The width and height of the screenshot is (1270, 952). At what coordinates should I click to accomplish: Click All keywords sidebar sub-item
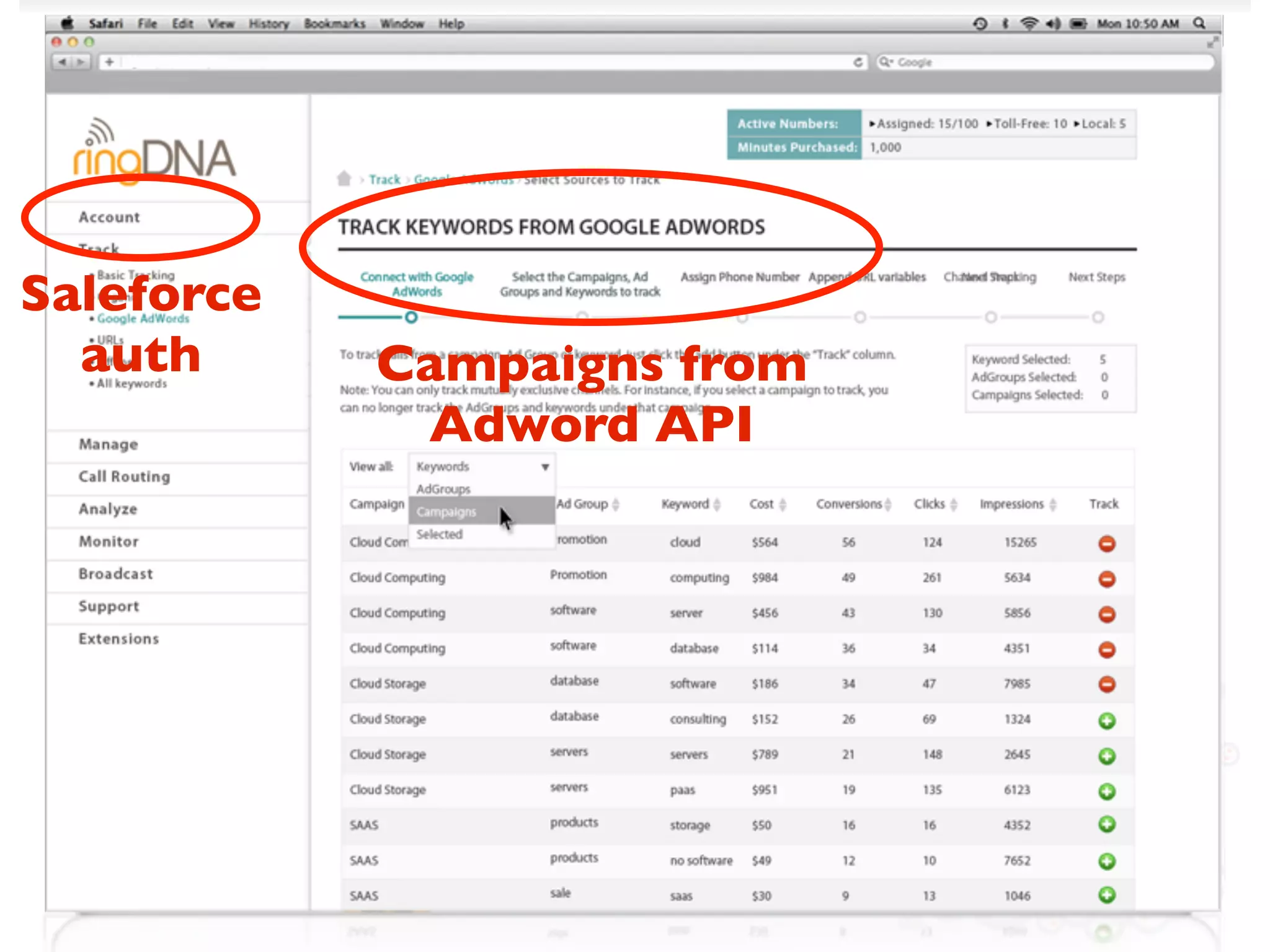(x=131, y=384)
